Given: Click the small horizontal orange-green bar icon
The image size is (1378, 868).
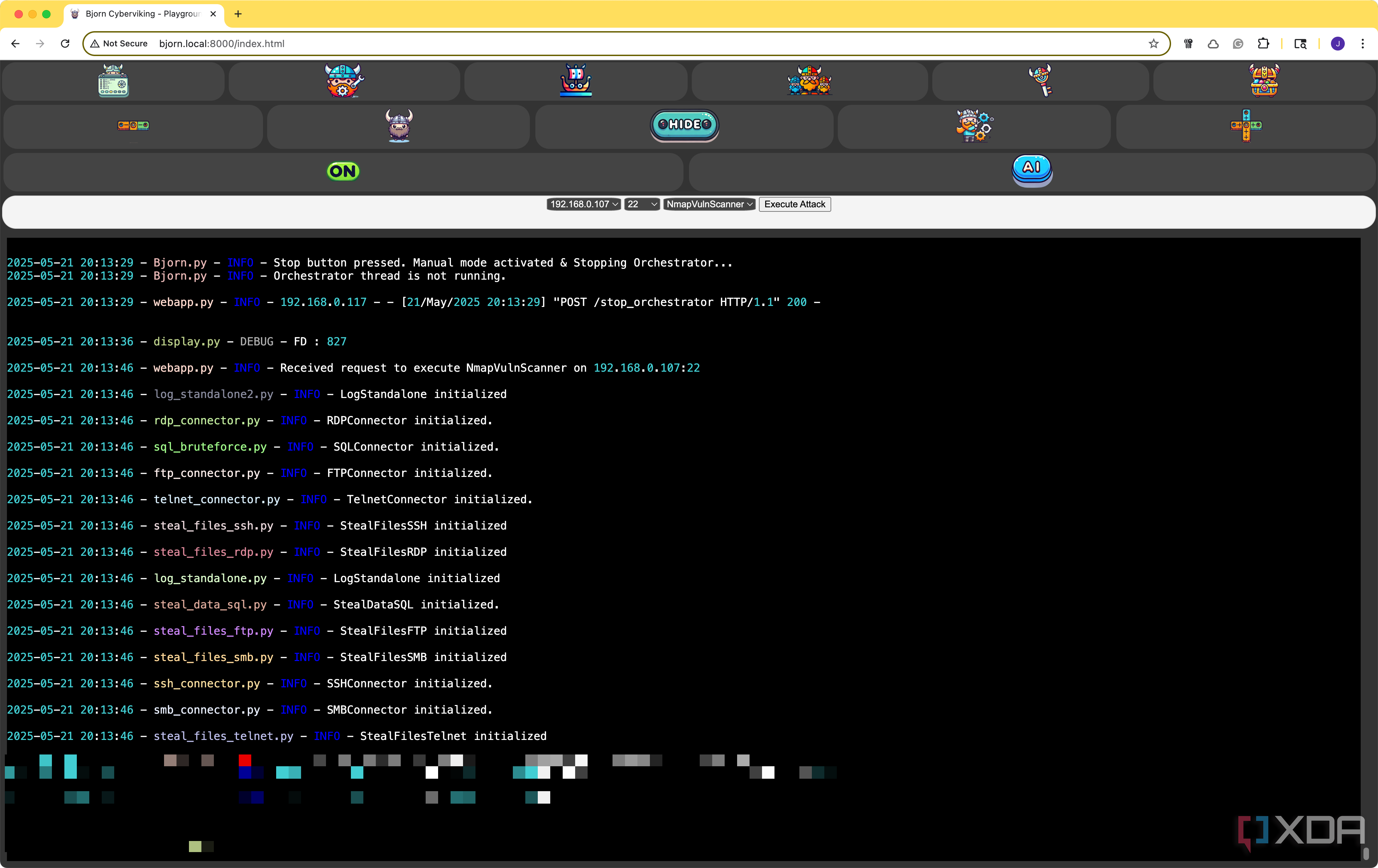Looking at the screenshot, I should coord(133,125).
